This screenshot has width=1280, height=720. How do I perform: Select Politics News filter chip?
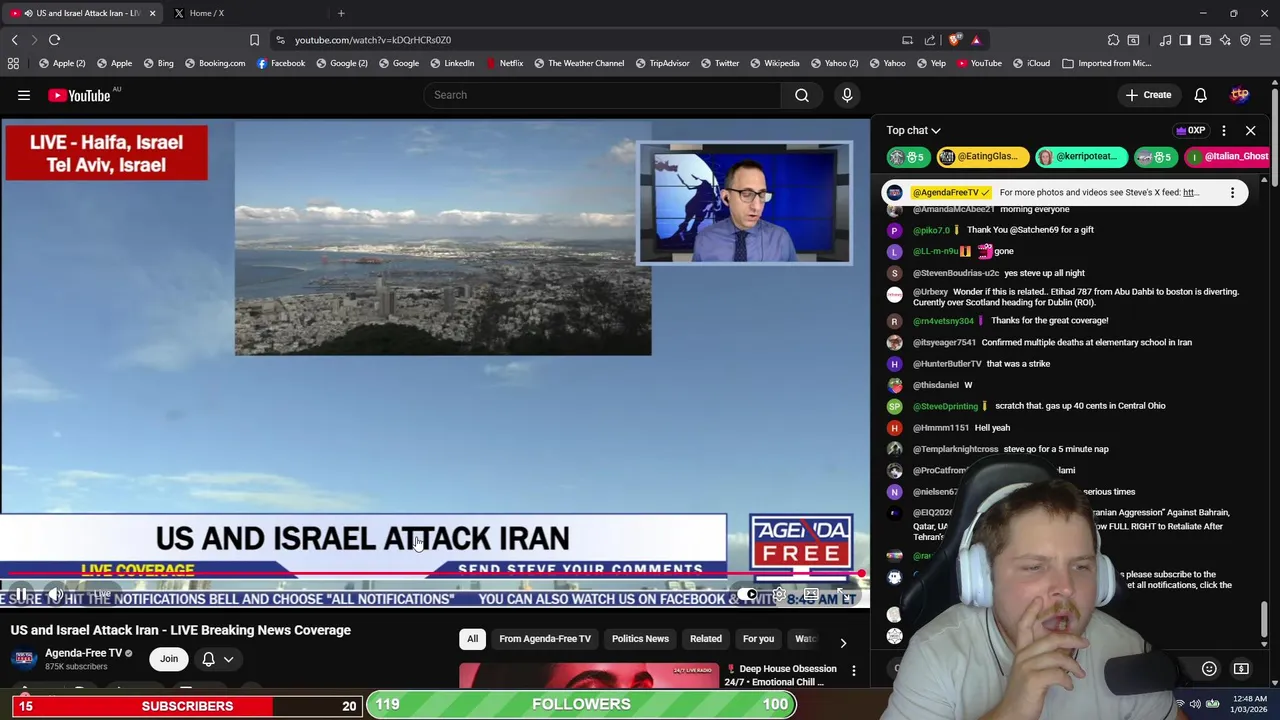point(640,639)
